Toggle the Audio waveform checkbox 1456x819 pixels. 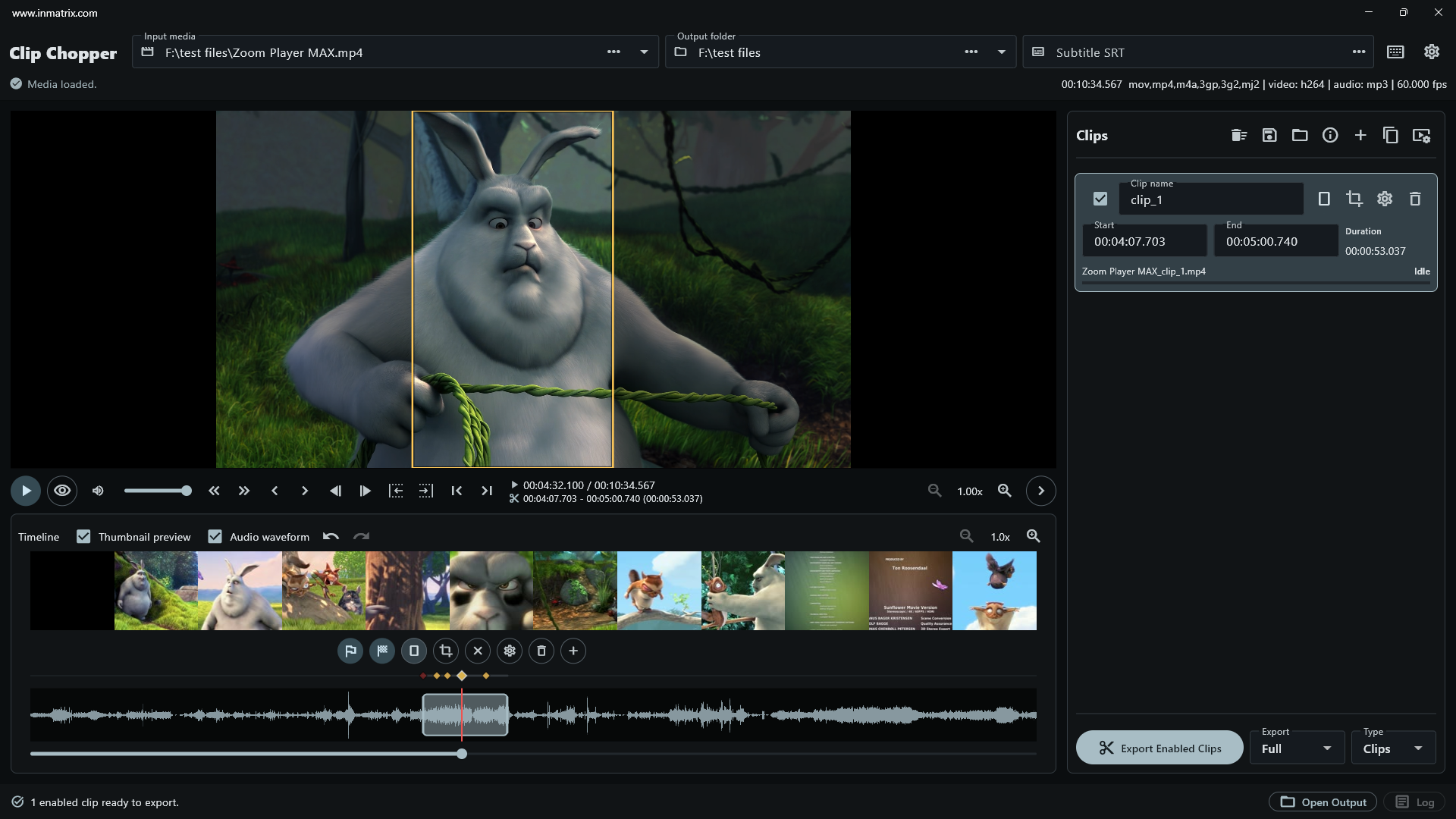coord(215,536)
